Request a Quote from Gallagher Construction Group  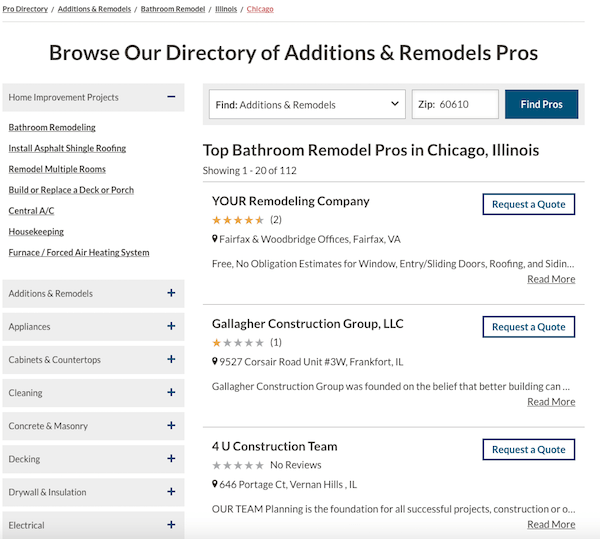(x=528, y=327)
